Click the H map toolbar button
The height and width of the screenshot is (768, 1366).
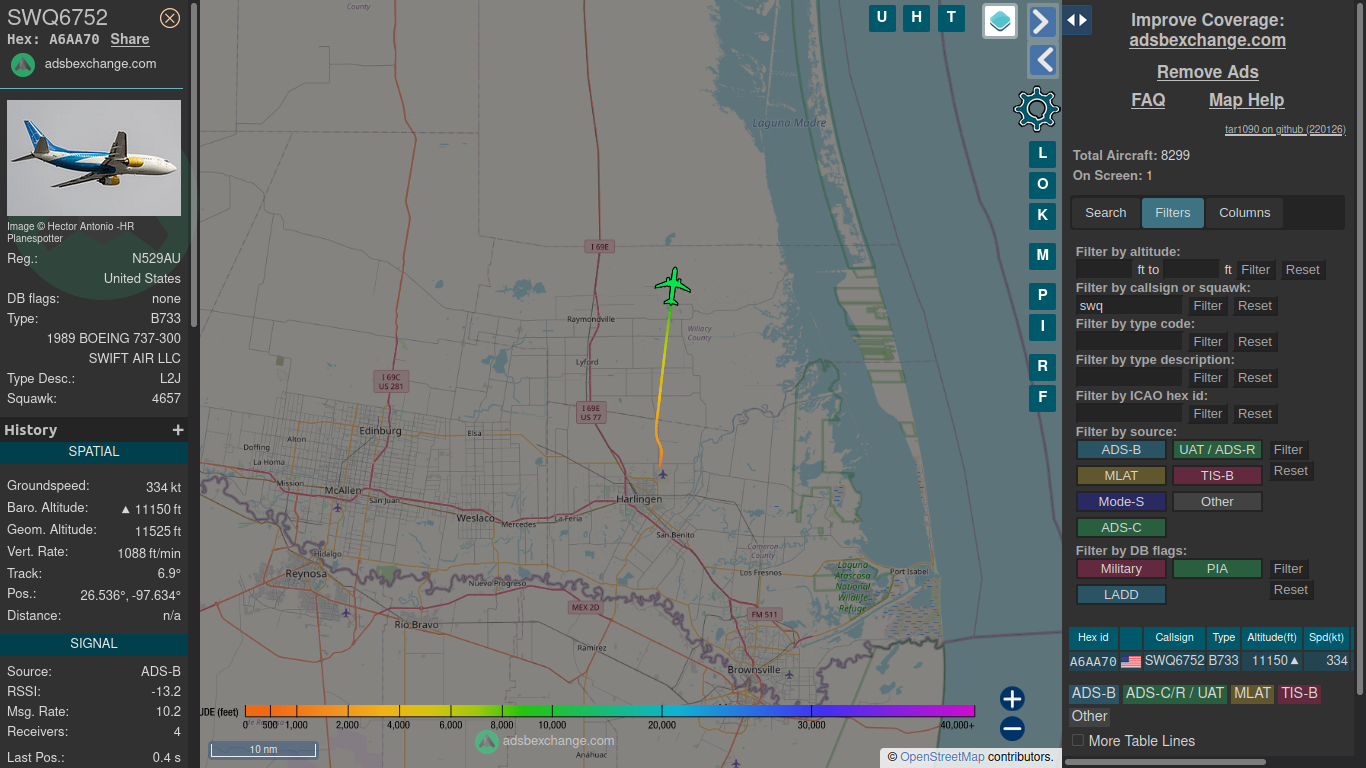pyautogui.click(x=916, y=17)
